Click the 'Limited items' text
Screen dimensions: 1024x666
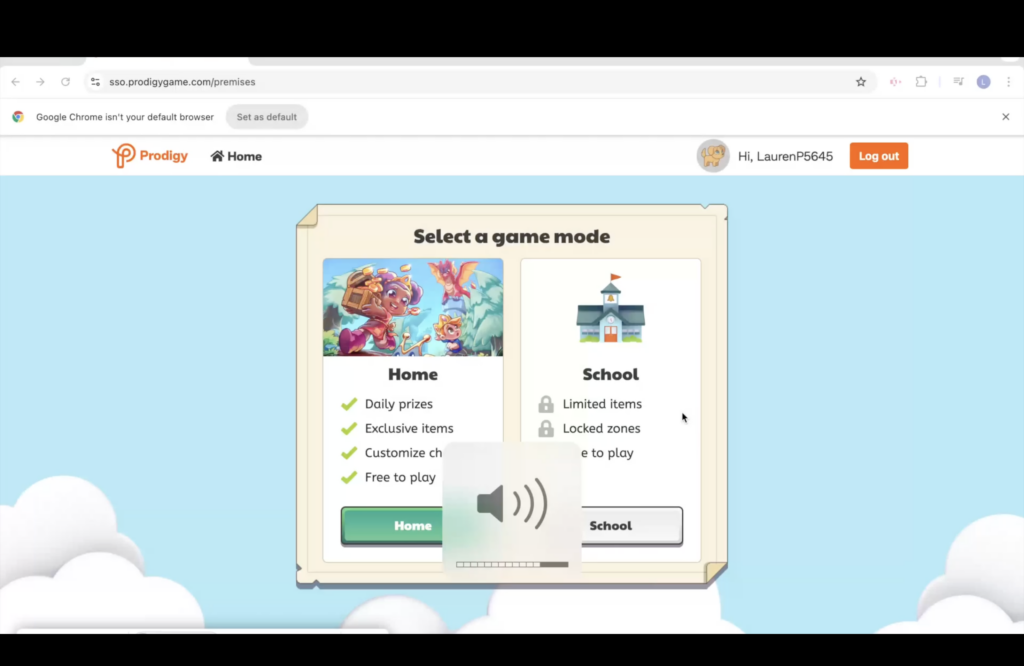[602, 404]
